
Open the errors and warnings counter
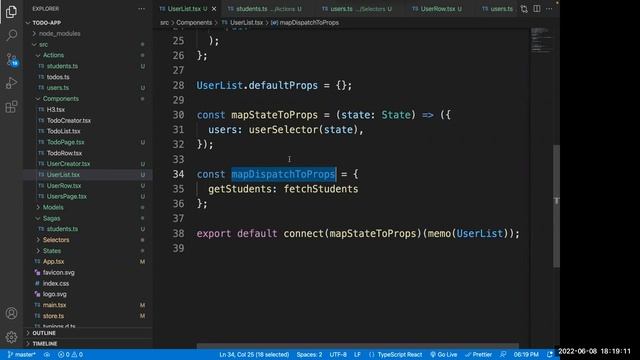point(70,354)
